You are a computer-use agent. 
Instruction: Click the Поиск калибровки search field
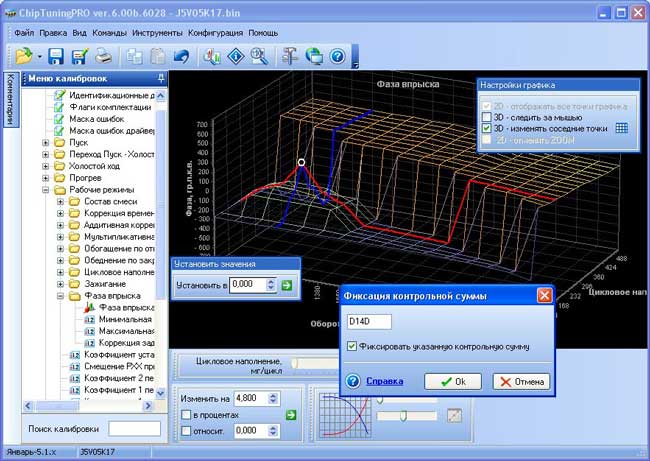pyautogui.click(x=134, y=429)
